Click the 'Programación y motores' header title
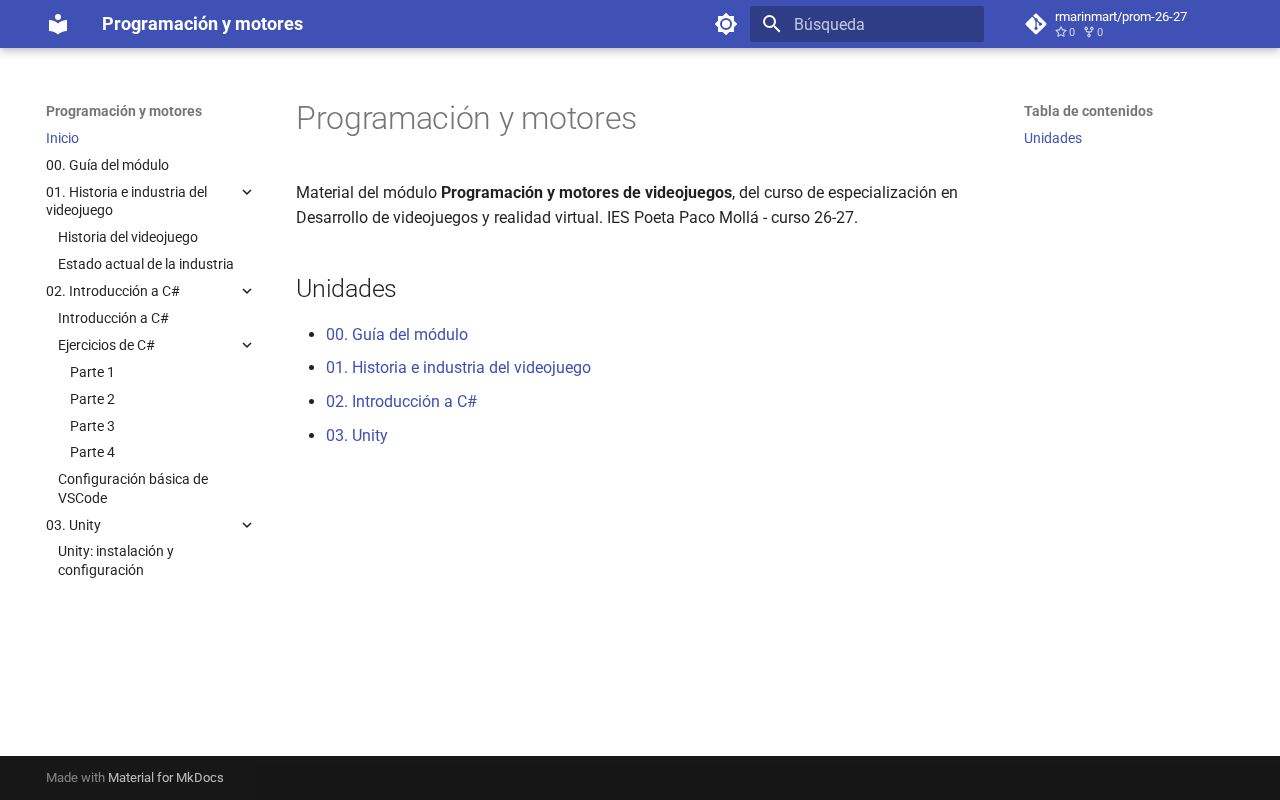Screen dimensions: 1280x800 coord(202,24)
